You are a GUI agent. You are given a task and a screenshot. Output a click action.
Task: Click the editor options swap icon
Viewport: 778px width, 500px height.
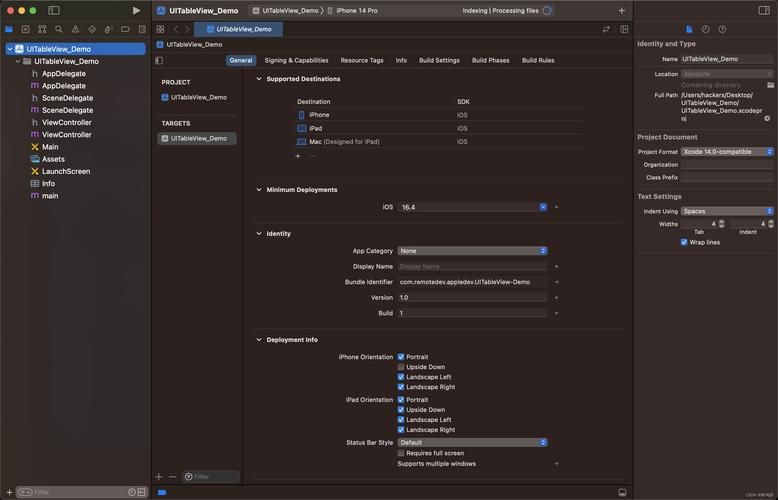point(606,29)
